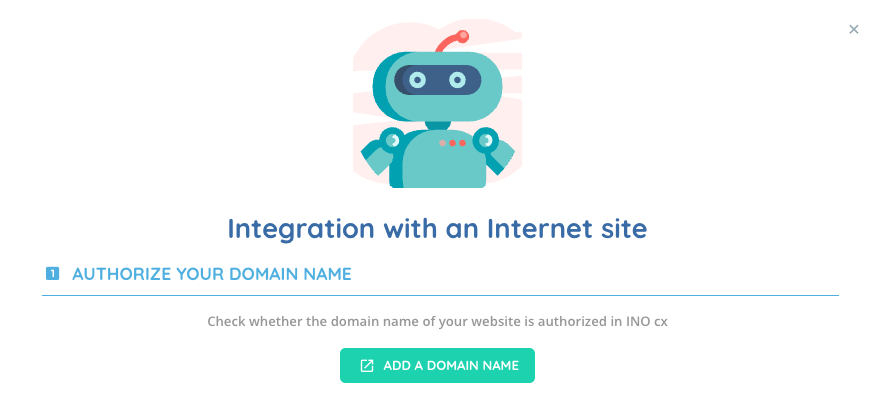Click the red dots on the robot's chest
Screen dimensions: 876x412
coord(453,143)
